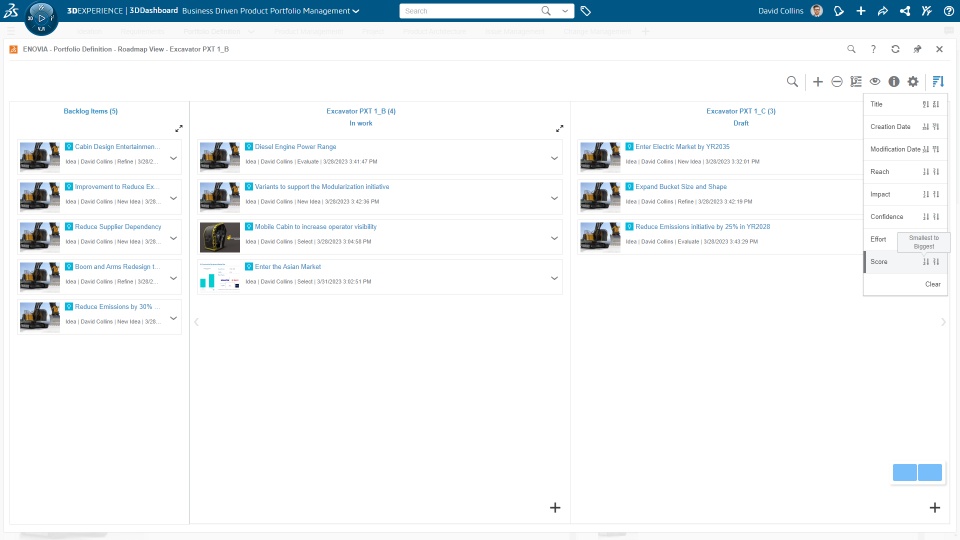Screen dimensions: 960x540
Task: Click the roadmap toolbar plus icon
Action: pyautogui.click(x=817, y=81)
